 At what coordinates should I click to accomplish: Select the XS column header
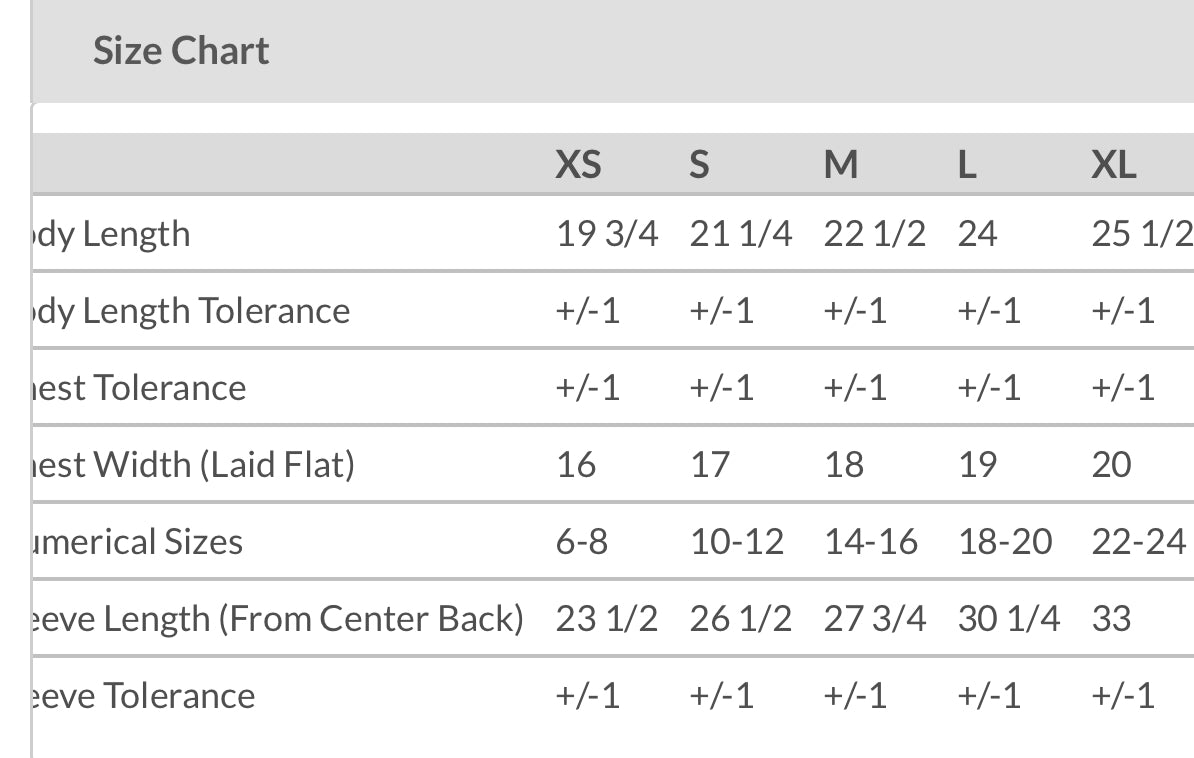[579, 164]
